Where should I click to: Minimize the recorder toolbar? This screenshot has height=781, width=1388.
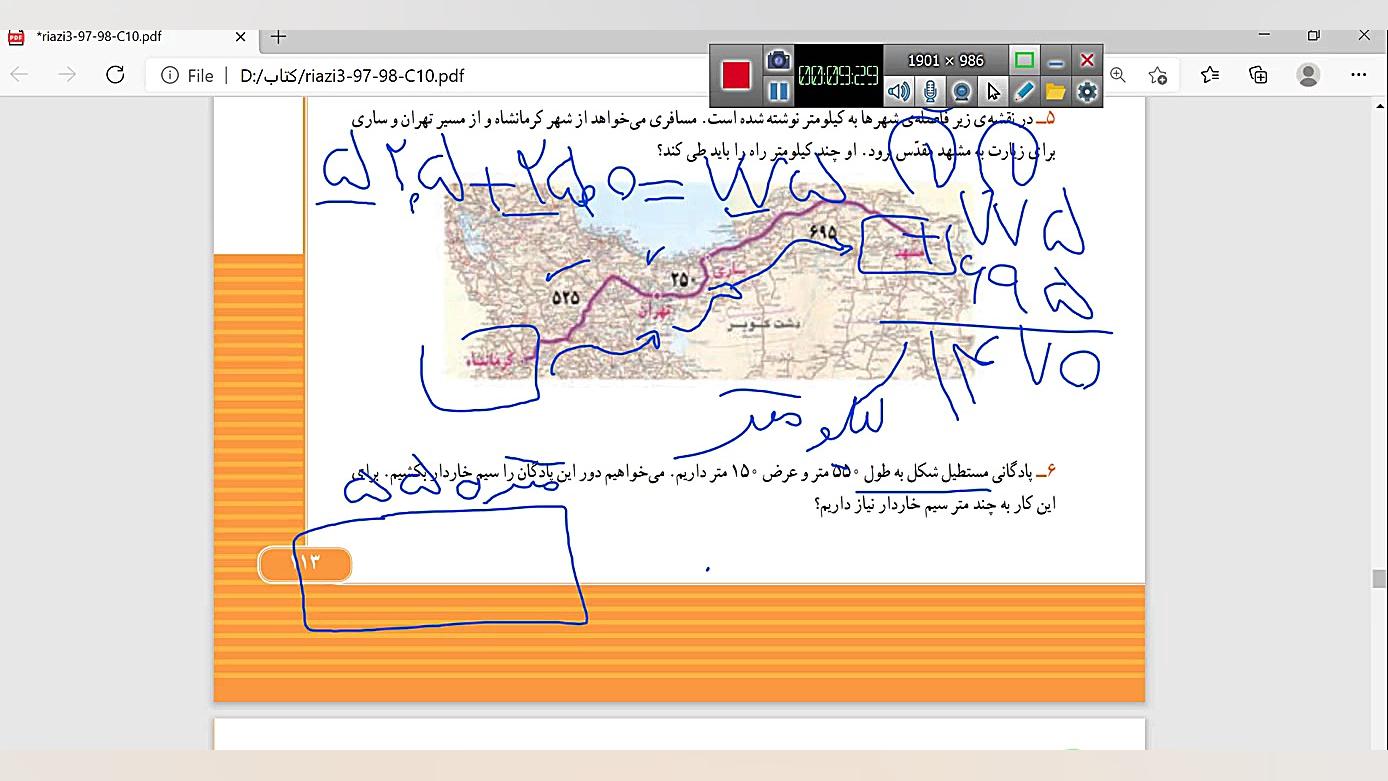(1055, 61)
